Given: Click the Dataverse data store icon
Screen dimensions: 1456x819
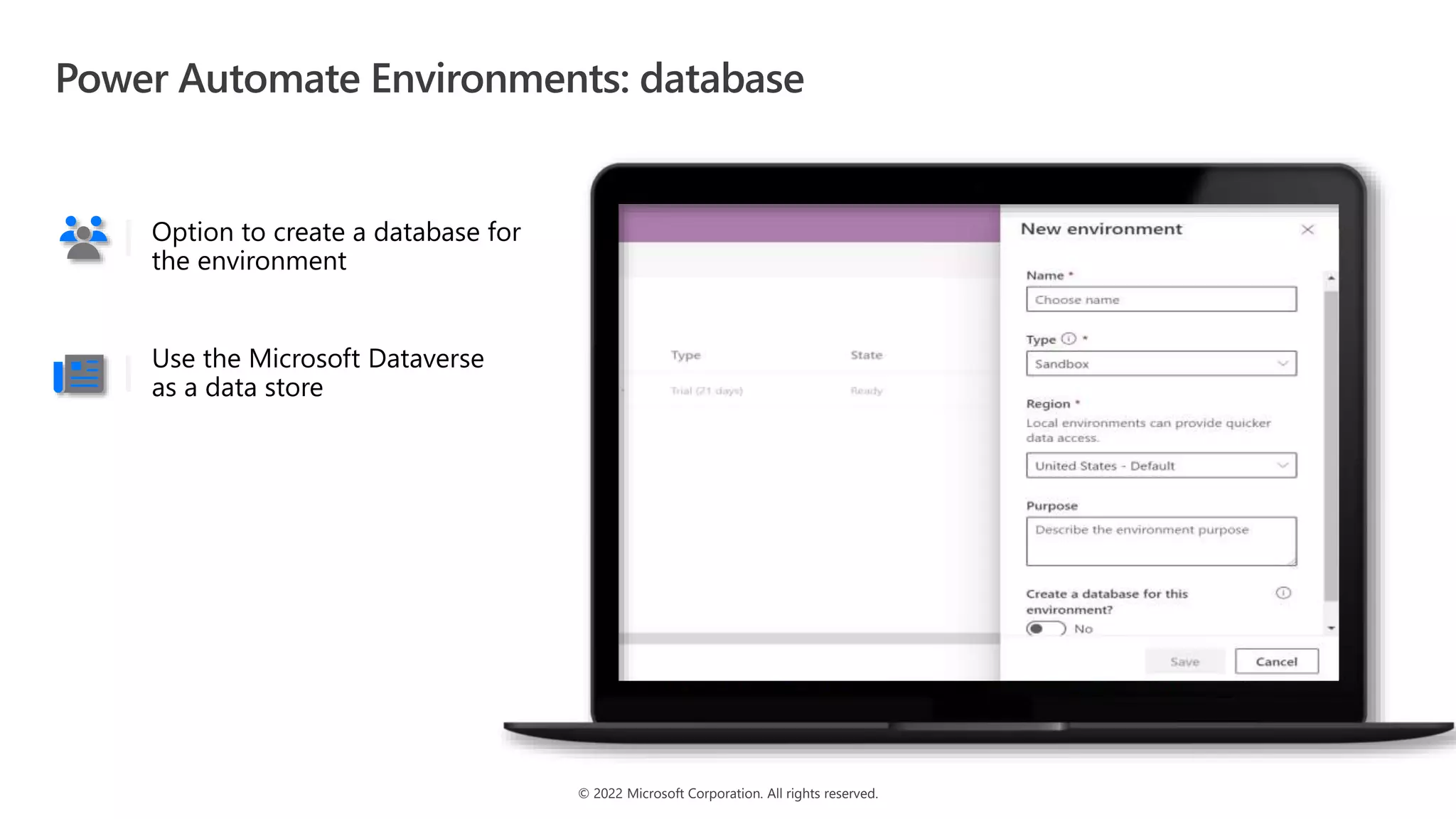Looking at the screenshot, I should tap(80, 374).
